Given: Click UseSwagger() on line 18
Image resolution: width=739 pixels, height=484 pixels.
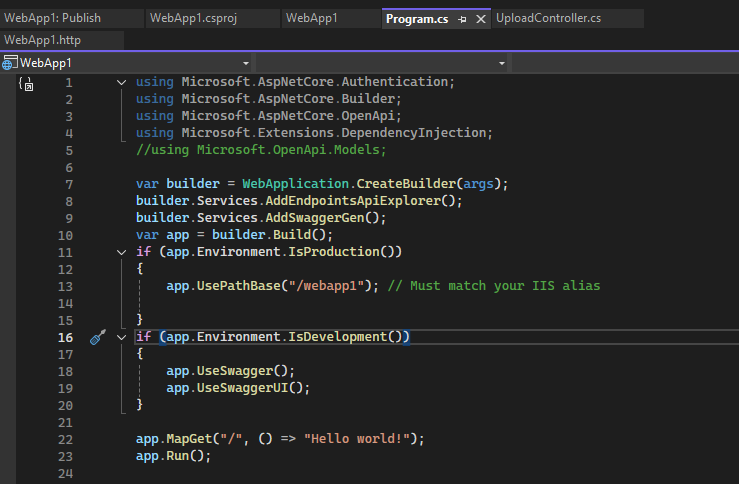Looking at the screenshot, I should [x=242, y=370].
